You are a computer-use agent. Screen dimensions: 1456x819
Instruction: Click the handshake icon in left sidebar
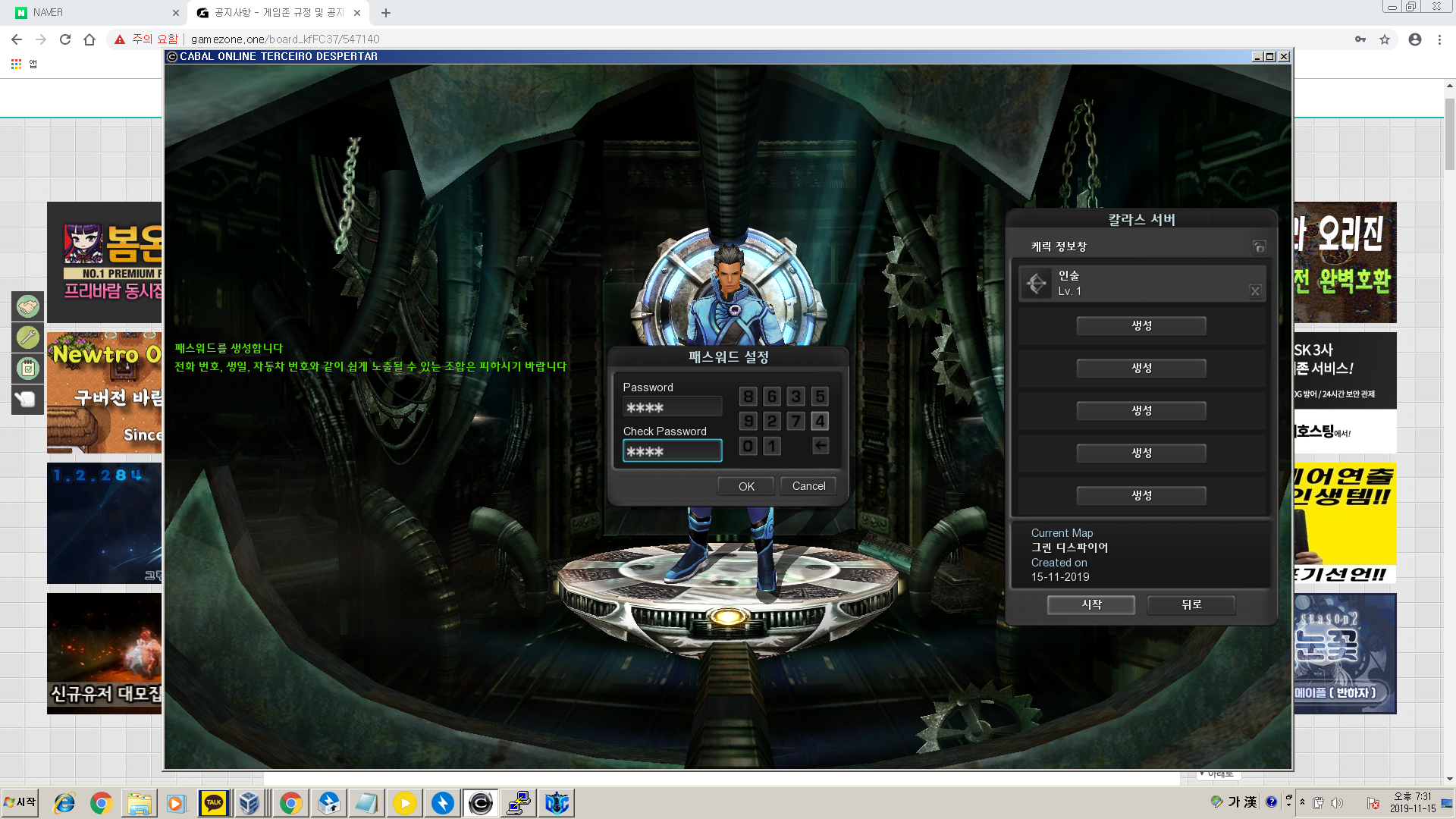(x=28, y=306)
